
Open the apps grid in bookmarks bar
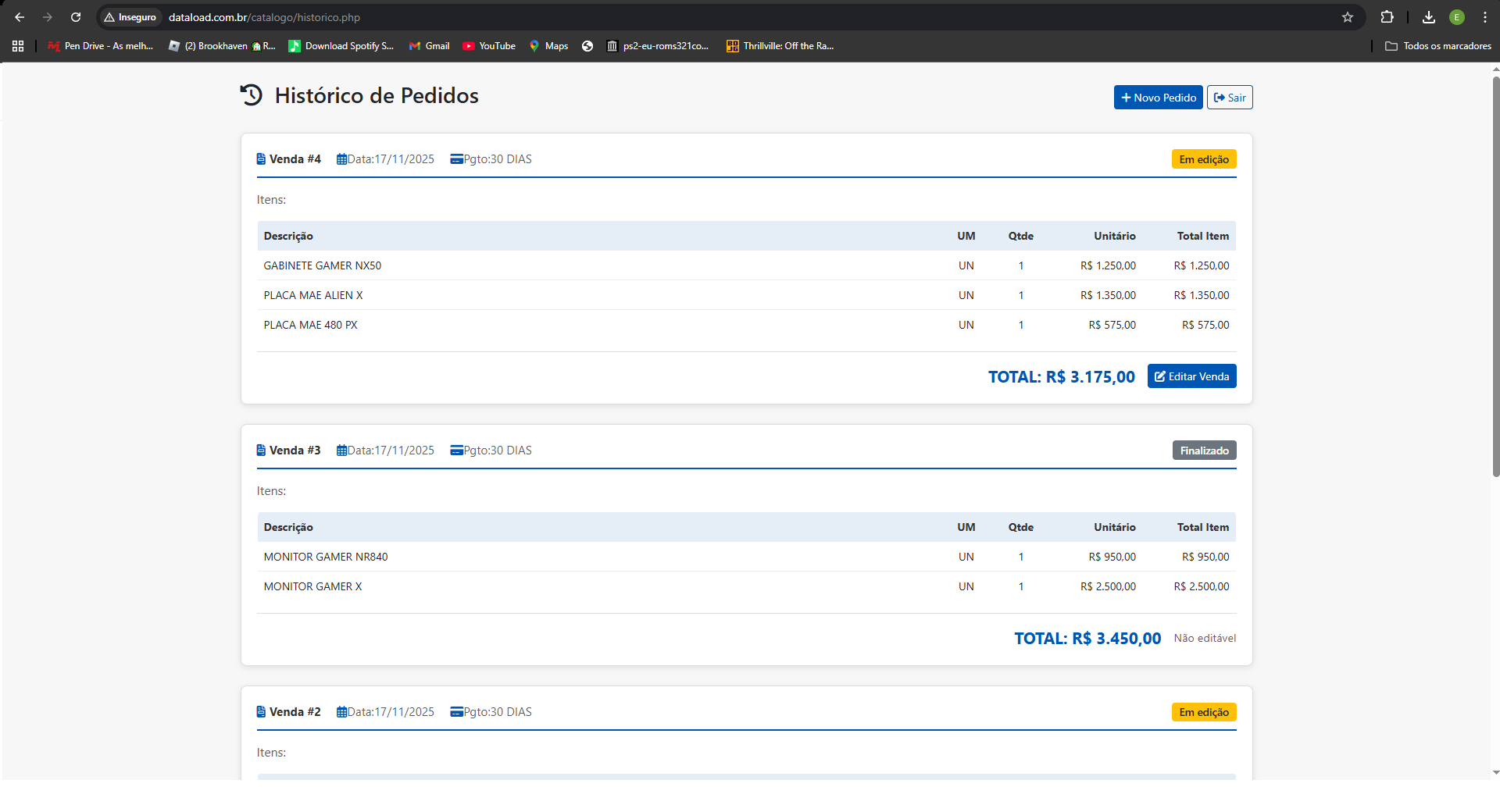point(18,46)
